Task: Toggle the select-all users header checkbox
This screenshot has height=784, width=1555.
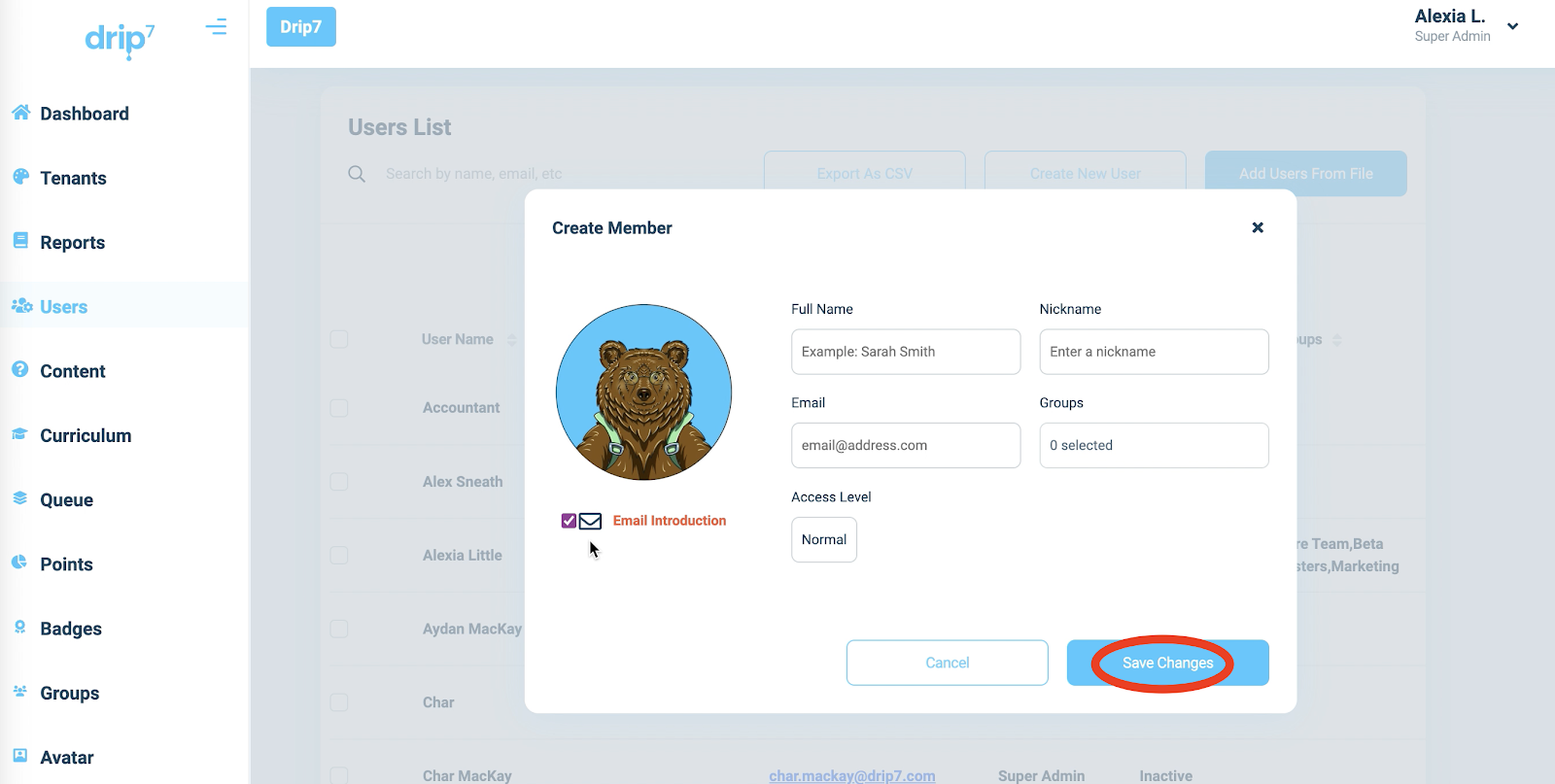Action: [339, 339]
